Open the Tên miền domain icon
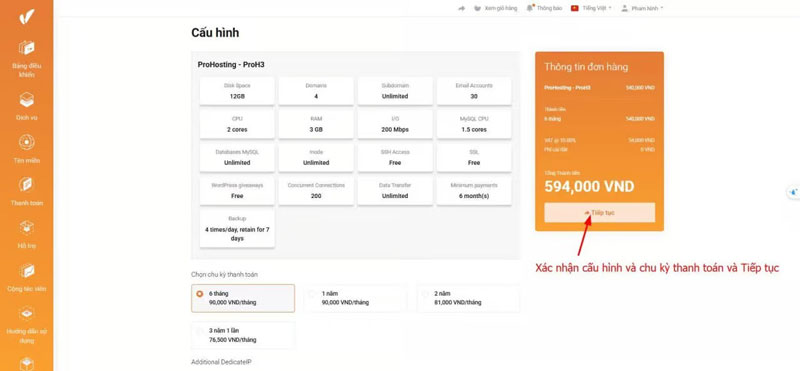Viewport: 800px width, 371px height. [x=27, y=142]
